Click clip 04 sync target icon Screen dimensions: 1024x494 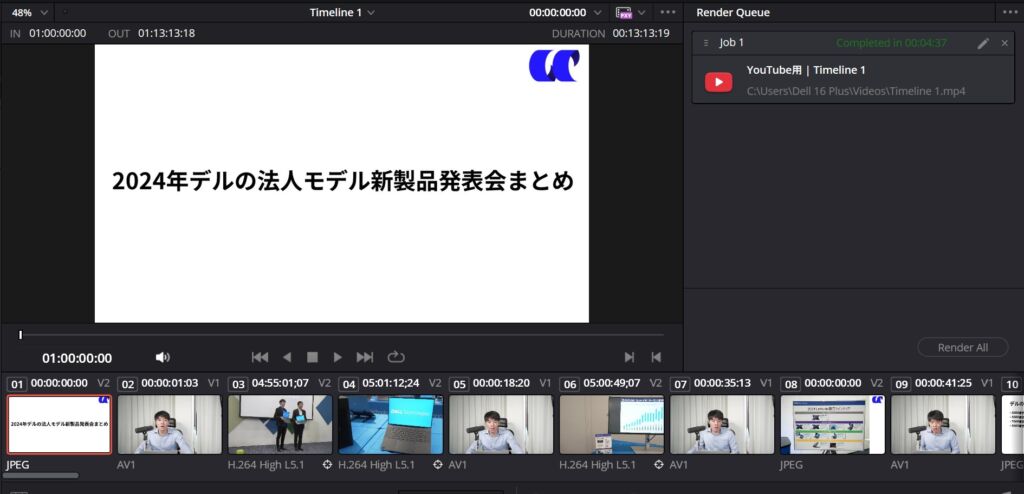[438, 465]
